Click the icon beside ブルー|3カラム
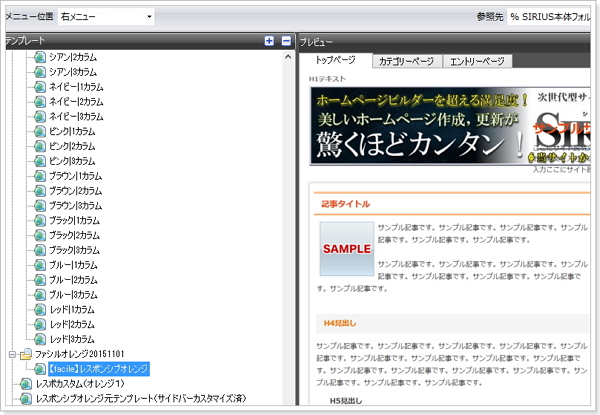Screen dimensions: 600x415 pos(40,295)
